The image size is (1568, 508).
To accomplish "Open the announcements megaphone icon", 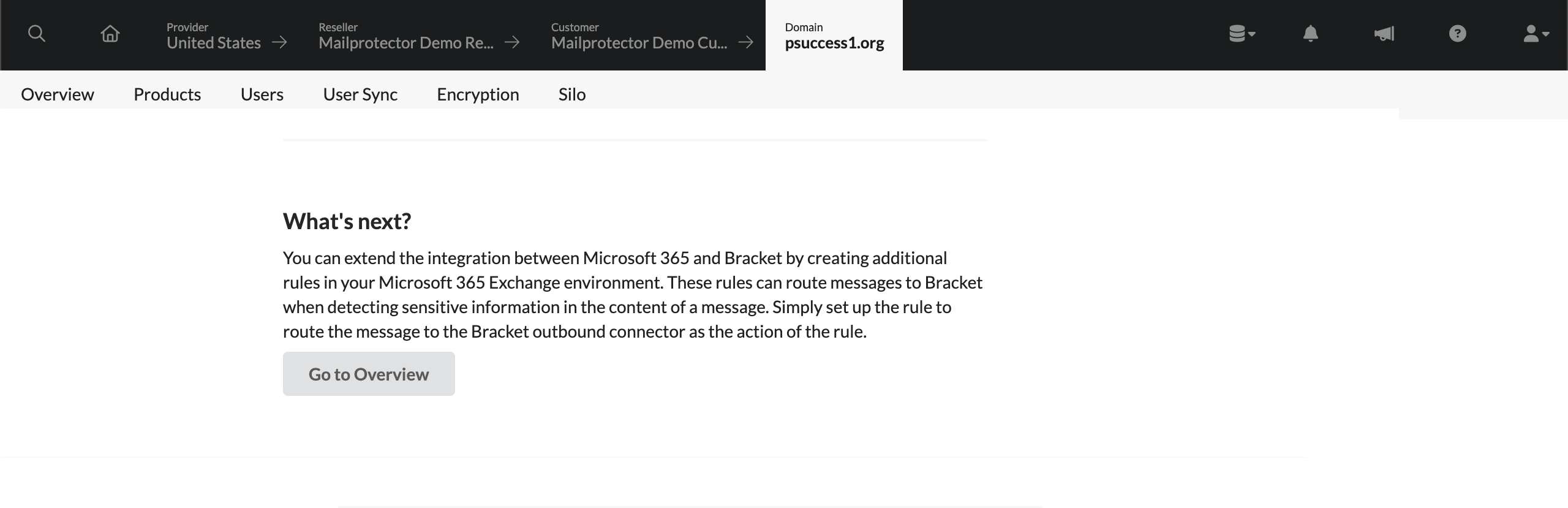I will coord(1384,34).
